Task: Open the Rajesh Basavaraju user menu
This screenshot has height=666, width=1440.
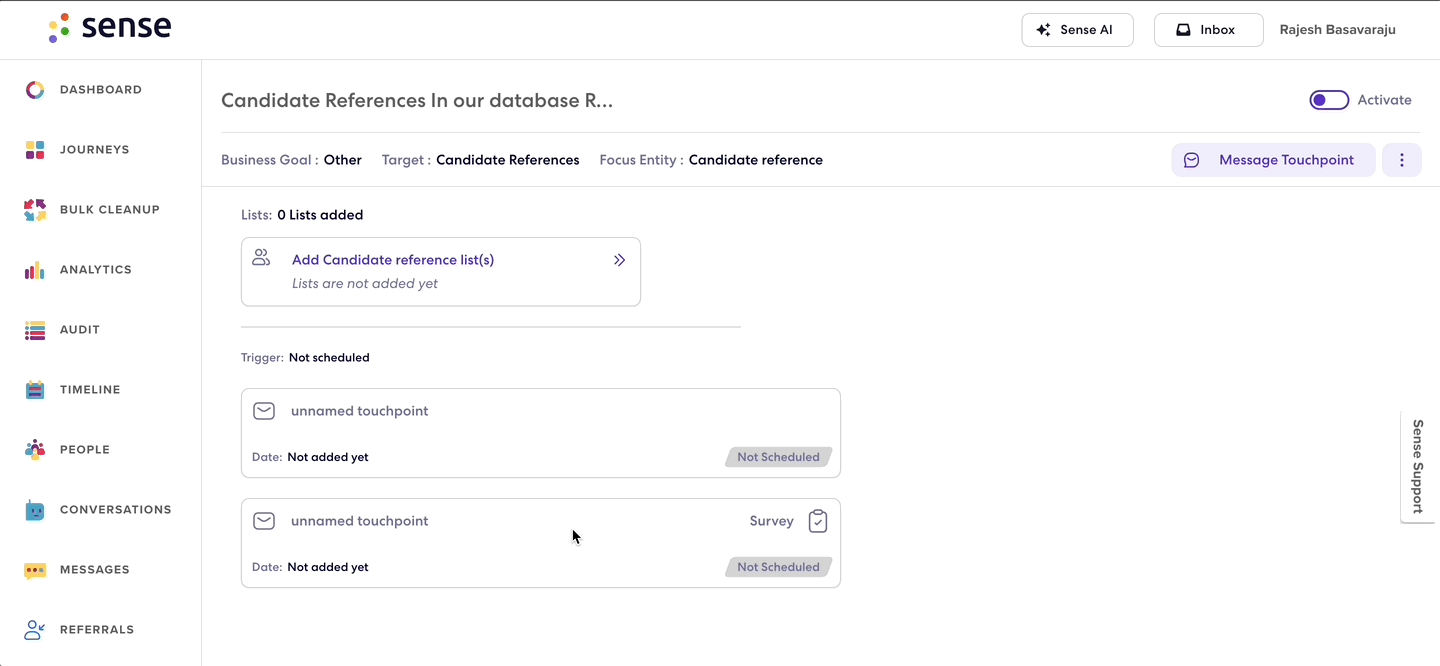Action: pos(1337,30)
